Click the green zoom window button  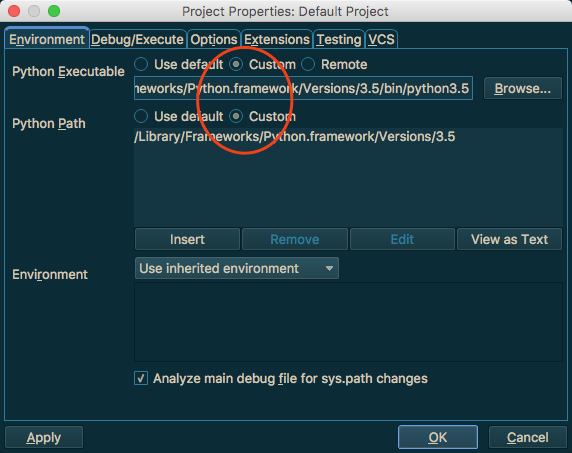coord(54,11)
